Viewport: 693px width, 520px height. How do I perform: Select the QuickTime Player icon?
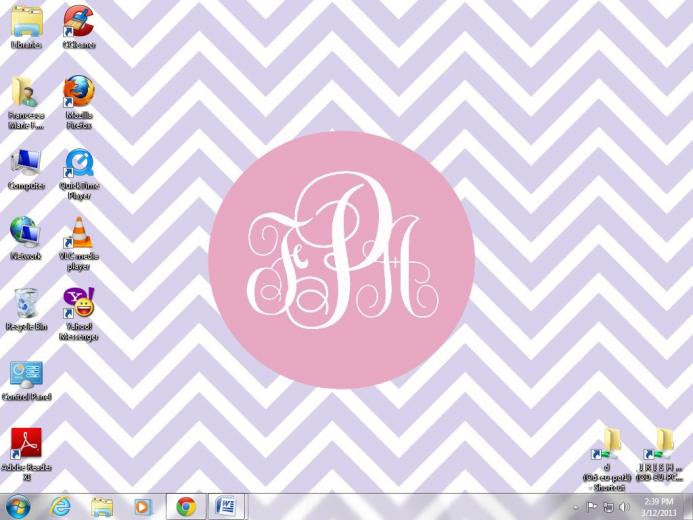pyautogui.click(x=78, y=163)
